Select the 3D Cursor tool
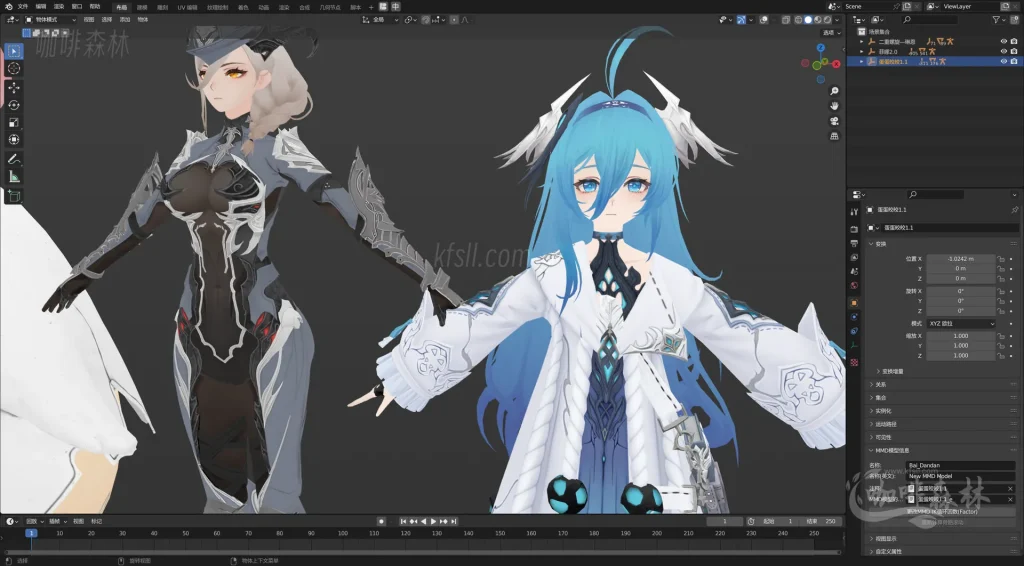Screen dimensions: 1024x566 [x=14, y=69]
